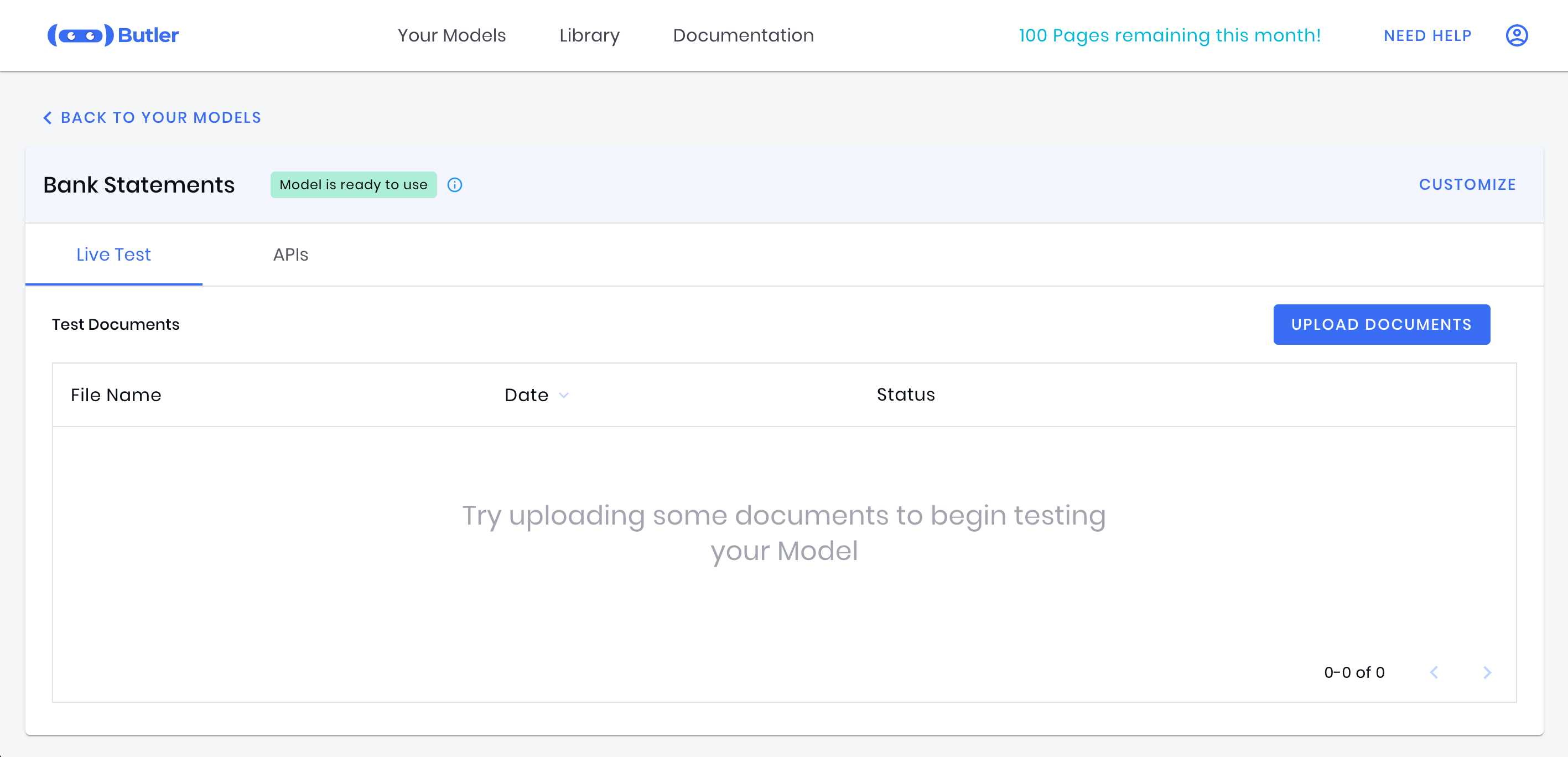The image size is (1568, 757).
Task: Click the Date column sort arrow
Action: tap(564, 395)
